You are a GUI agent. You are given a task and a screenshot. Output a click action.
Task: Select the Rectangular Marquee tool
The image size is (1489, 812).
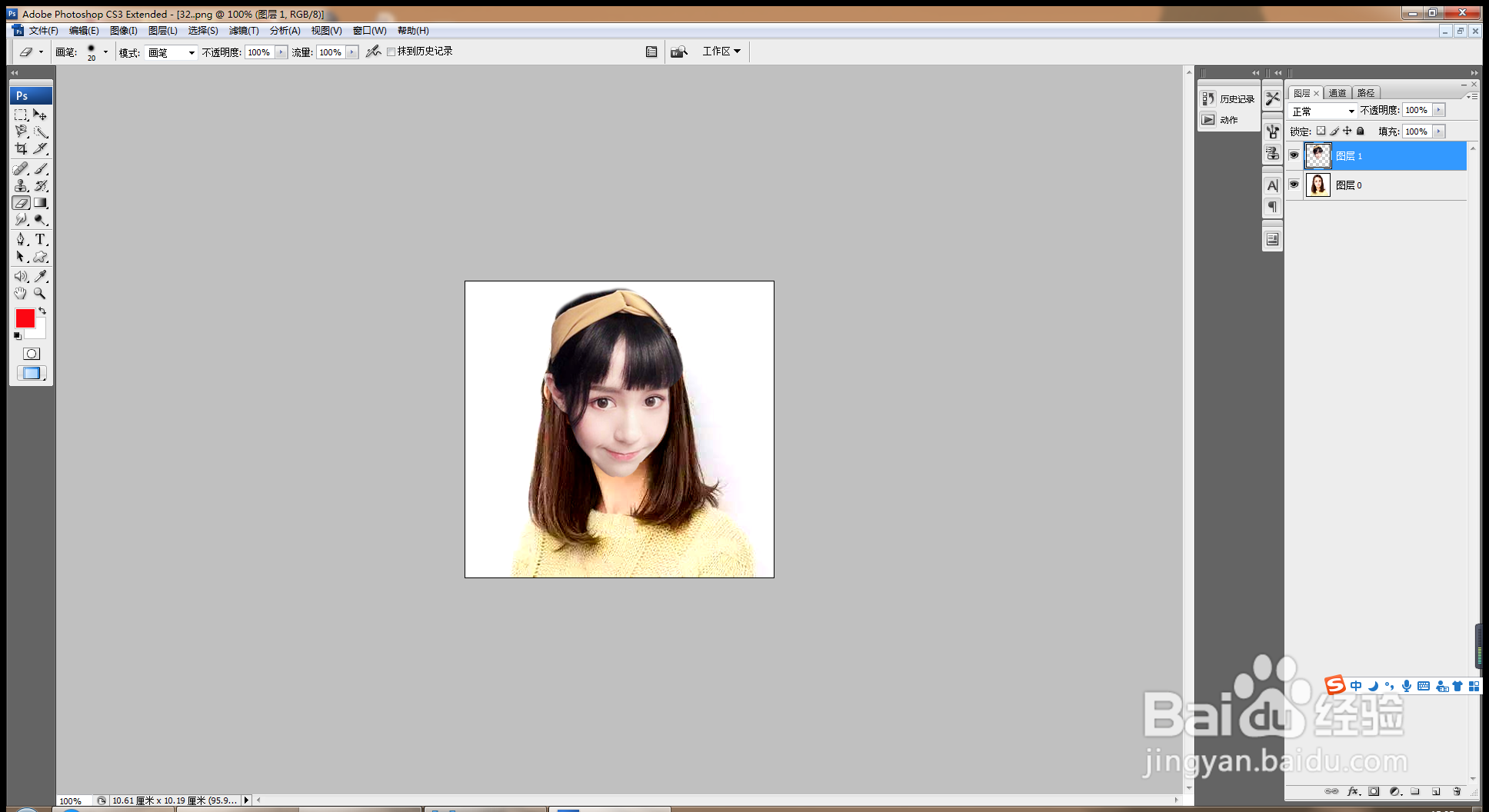point(21,115)
